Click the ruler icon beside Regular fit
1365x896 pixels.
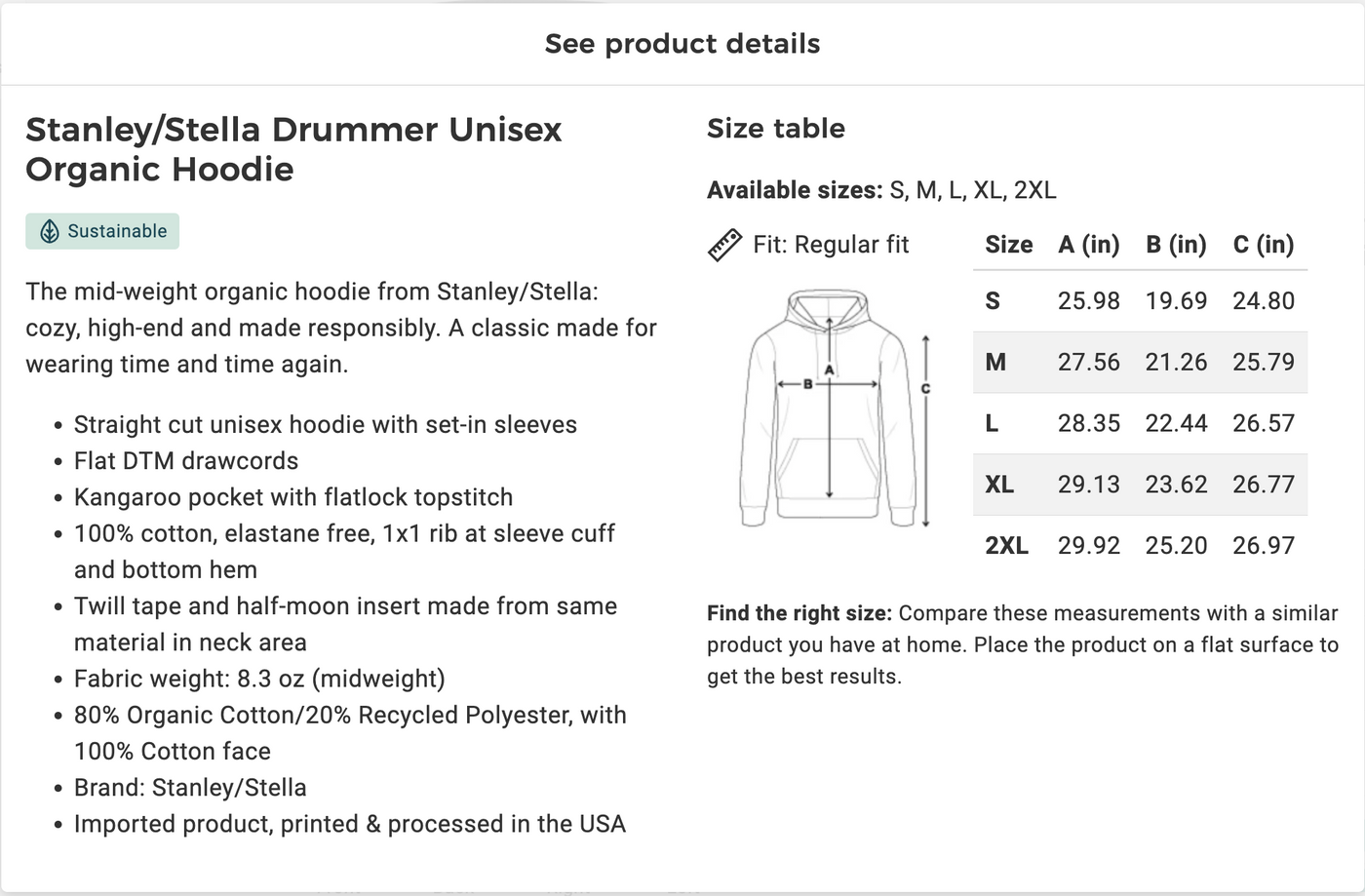coord(724,245)
